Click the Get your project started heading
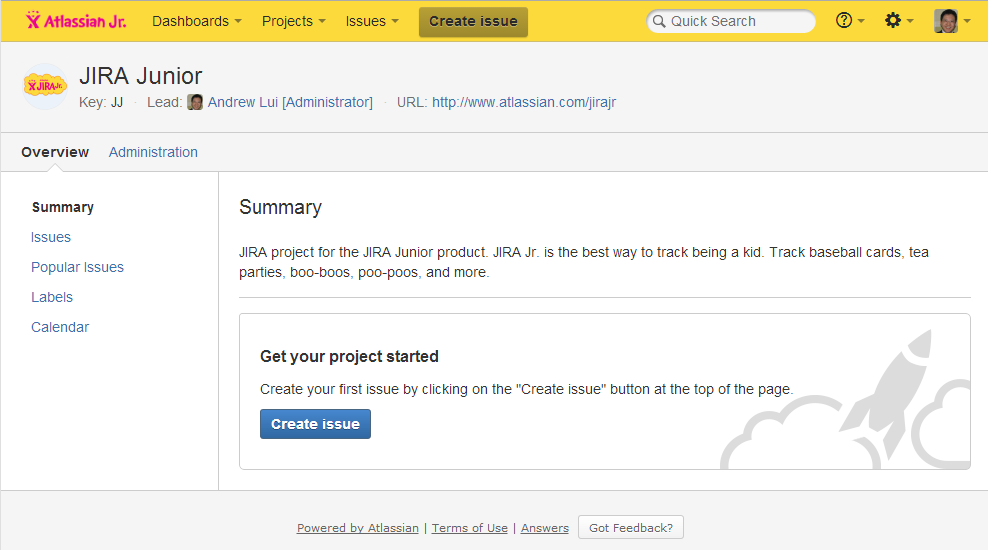The height and width of the screenshot is (550, 988). [x=349, y=356]
